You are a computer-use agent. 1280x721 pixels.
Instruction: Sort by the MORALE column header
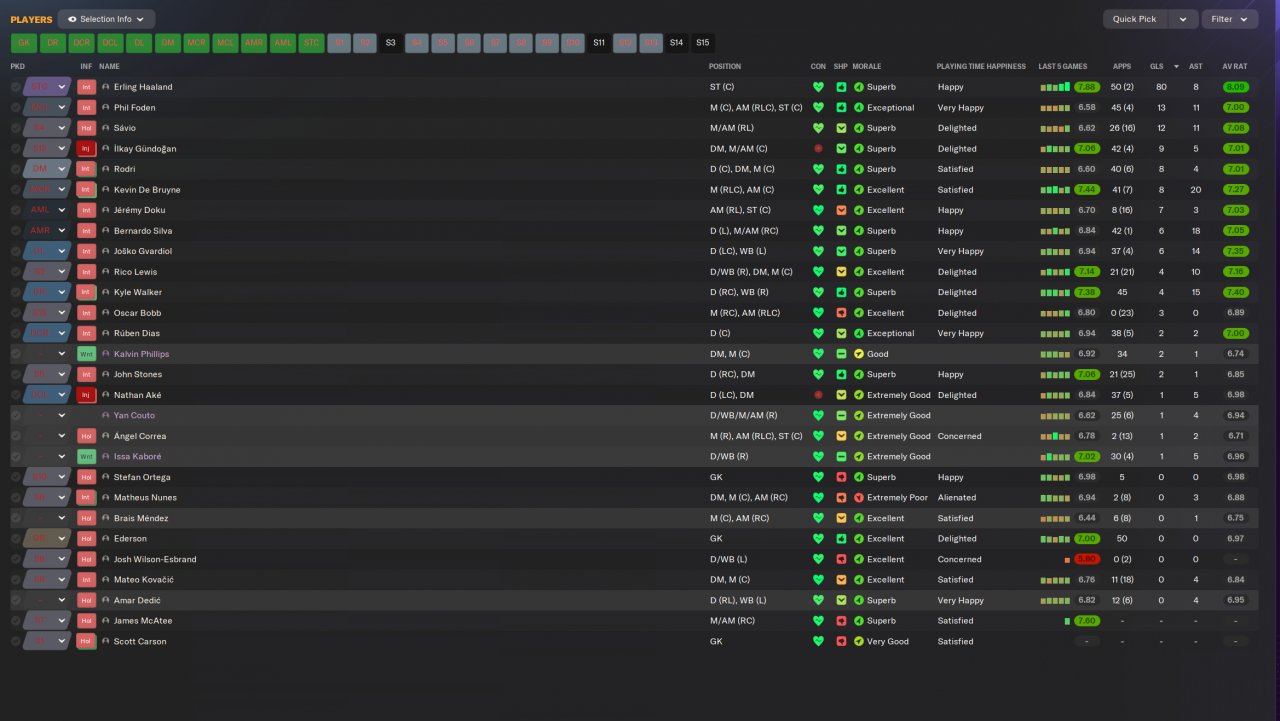867,66
